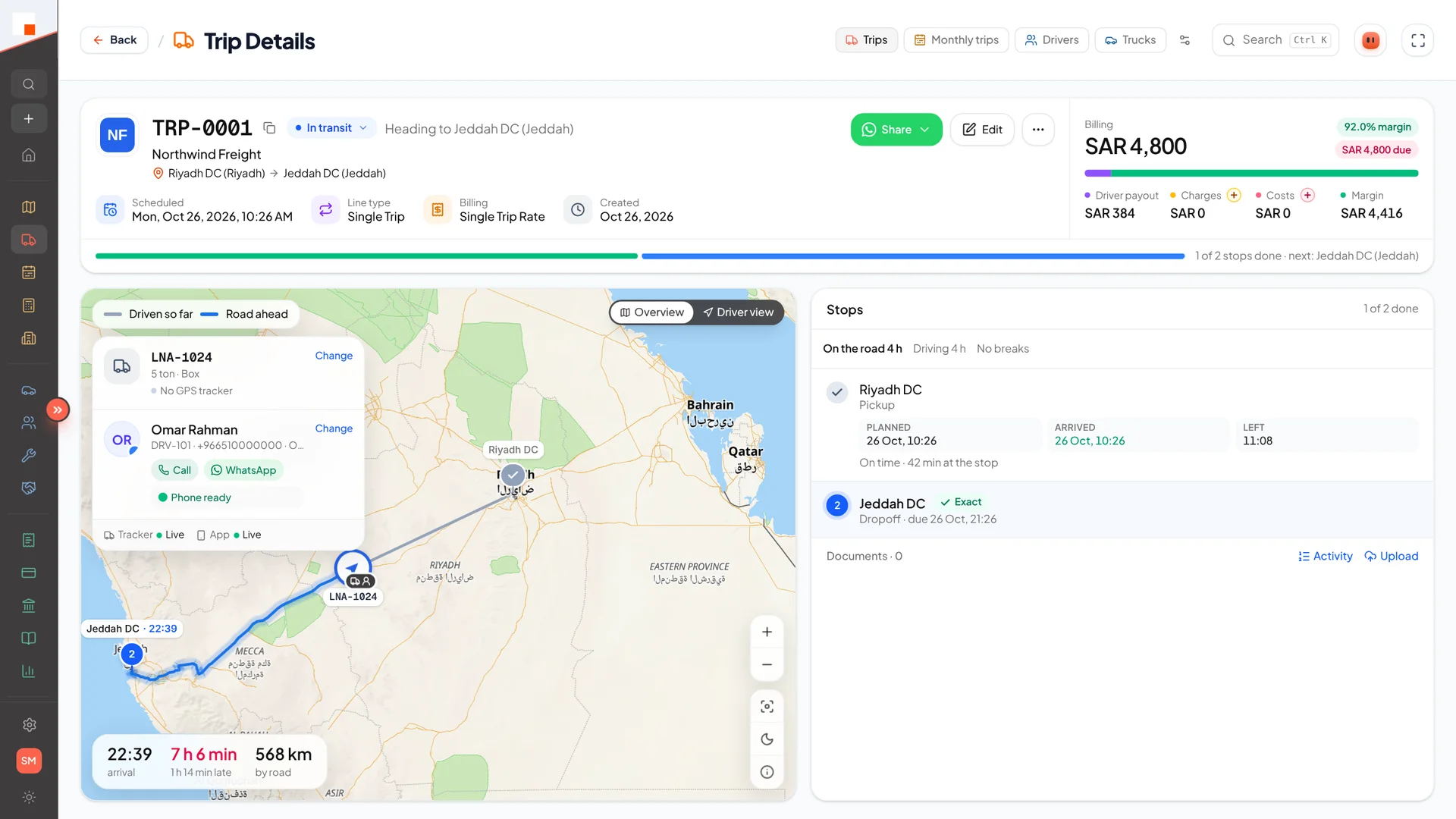Expand the Share button dropdown arrow
Viewport: 1456px width, 819px height.
[924, 130]
